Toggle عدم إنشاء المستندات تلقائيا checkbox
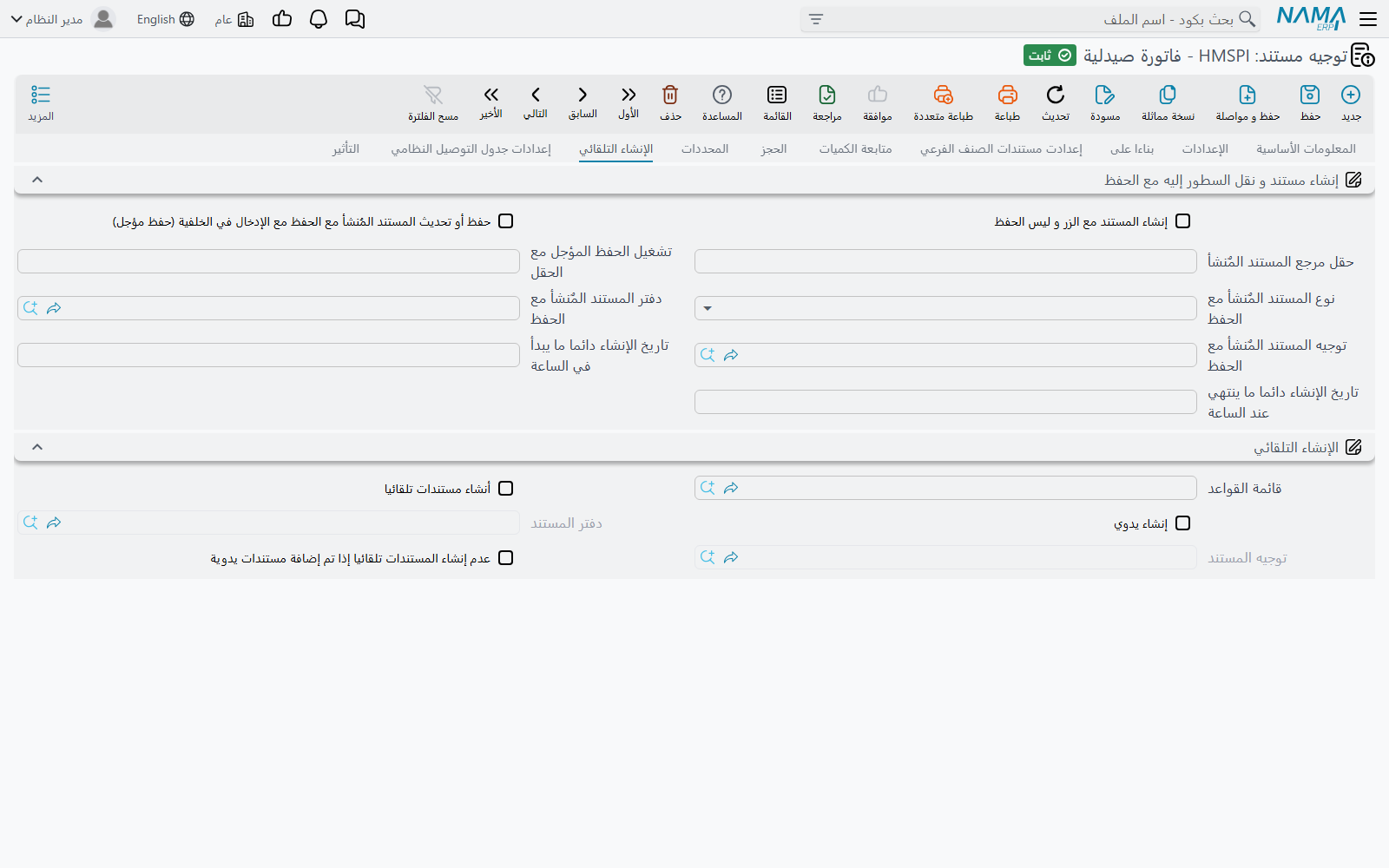Image resolution: width=1389 pixels, height=868 pixels. pyautogui.click(x=506, y=558)
